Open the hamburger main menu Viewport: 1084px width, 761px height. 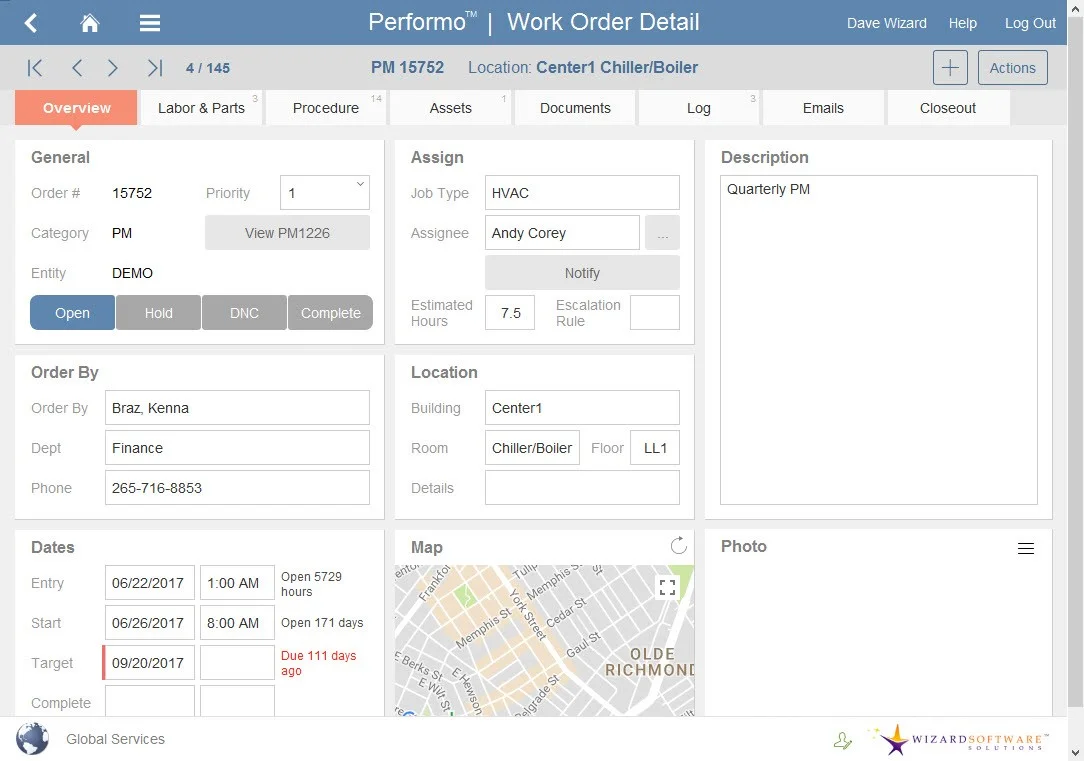[x=150, y=23]
